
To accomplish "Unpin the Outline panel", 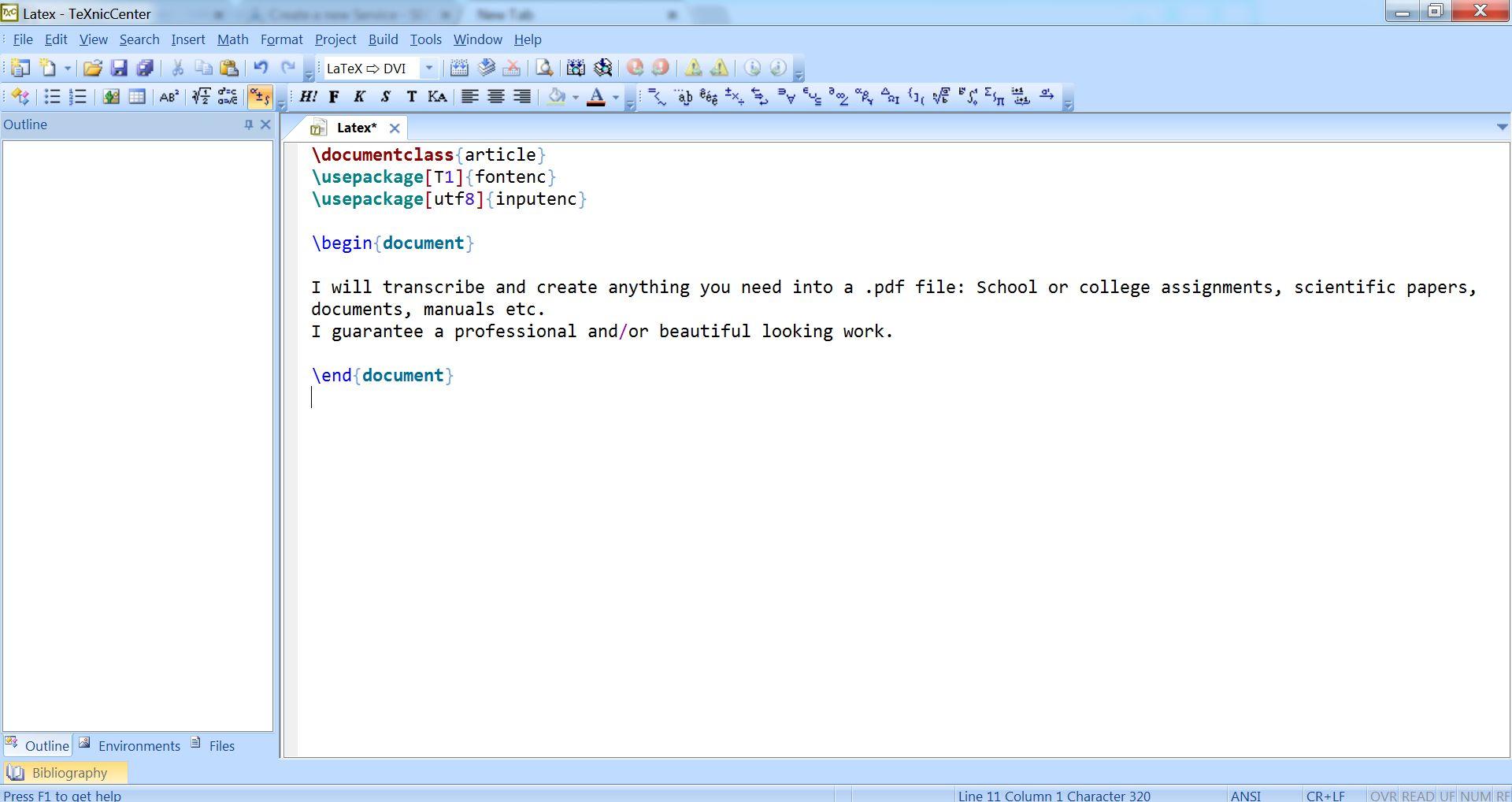I will pos(248,124).
